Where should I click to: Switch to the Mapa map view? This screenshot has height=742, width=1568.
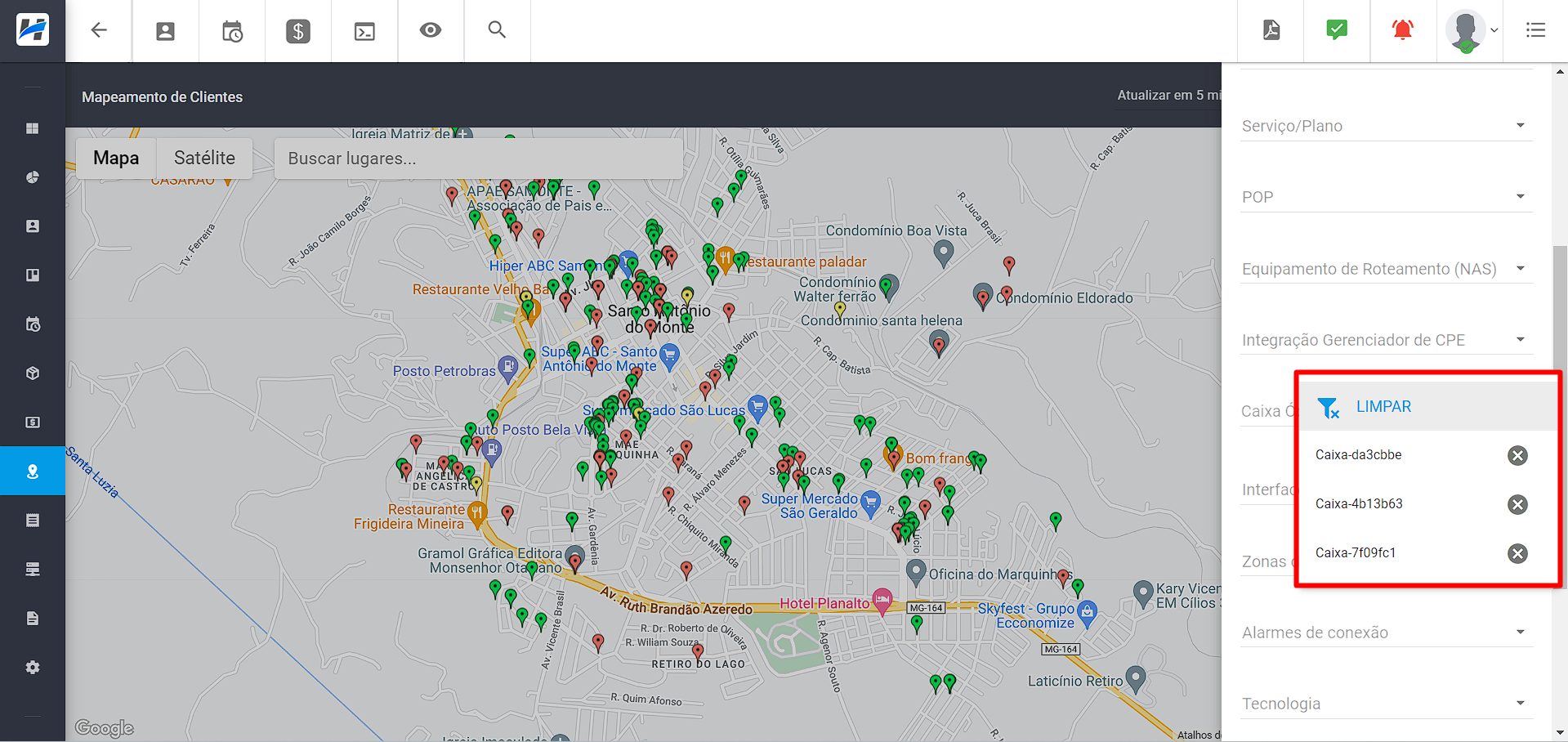[x=116, y=159]
